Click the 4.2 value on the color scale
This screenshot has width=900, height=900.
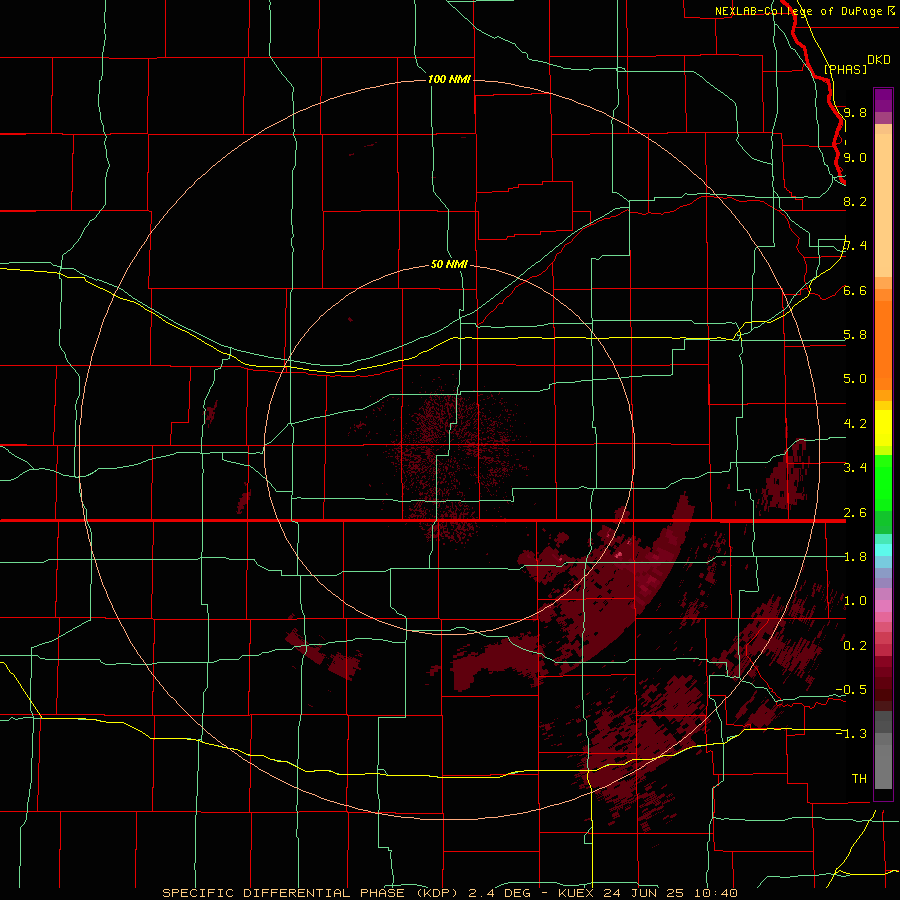point(855,424)
